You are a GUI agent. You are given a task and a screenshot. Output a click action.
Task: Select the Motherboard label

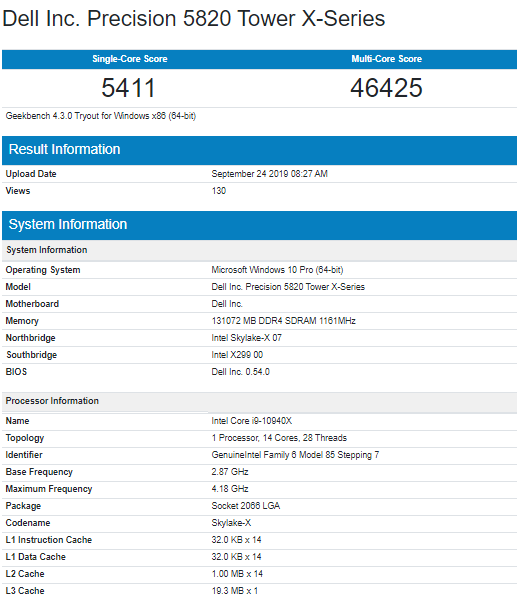[32, 304]
